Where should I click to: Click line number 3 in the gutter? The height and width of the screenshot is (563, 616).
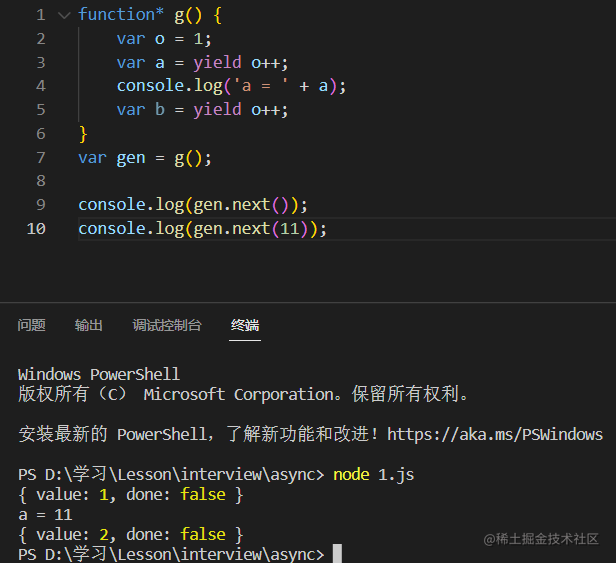41,62
